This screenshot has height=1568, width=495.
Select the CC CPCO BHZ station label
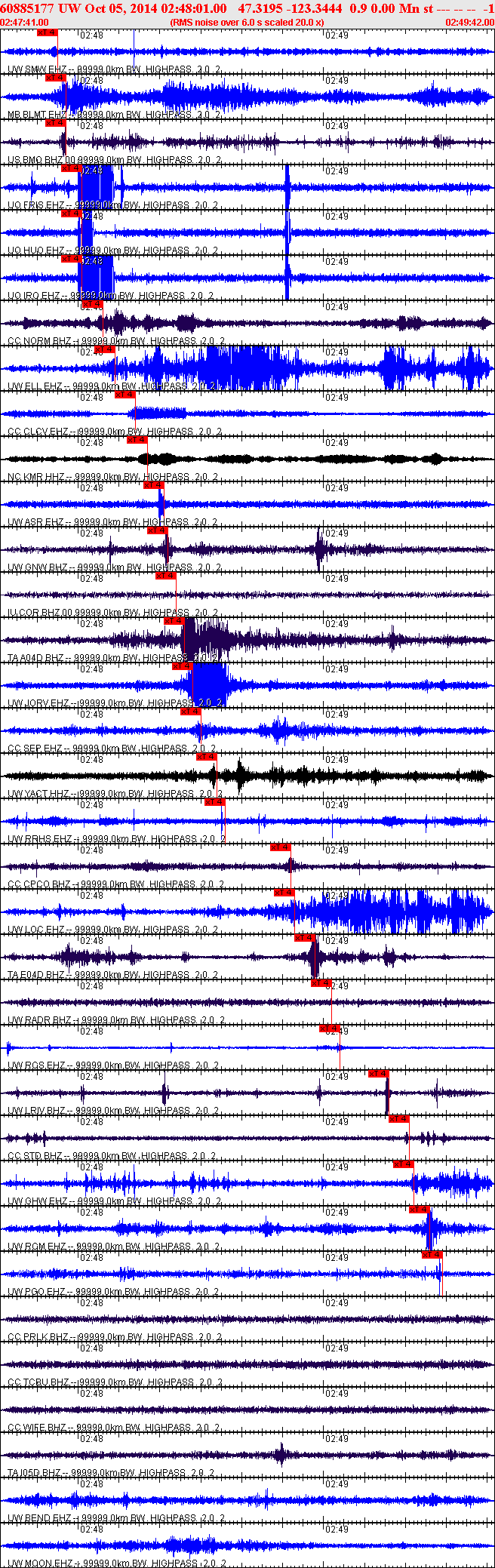click(115, 884)
